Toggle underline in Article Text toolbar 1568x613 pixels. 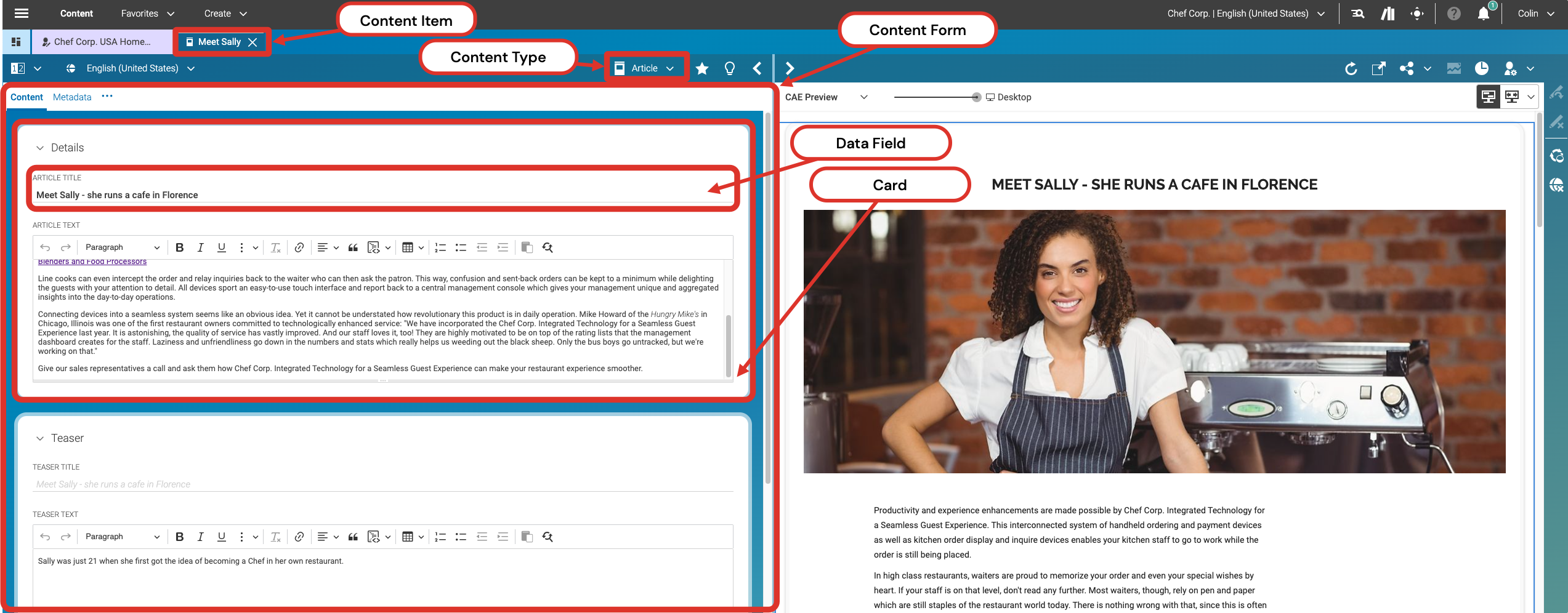[221, 247]
